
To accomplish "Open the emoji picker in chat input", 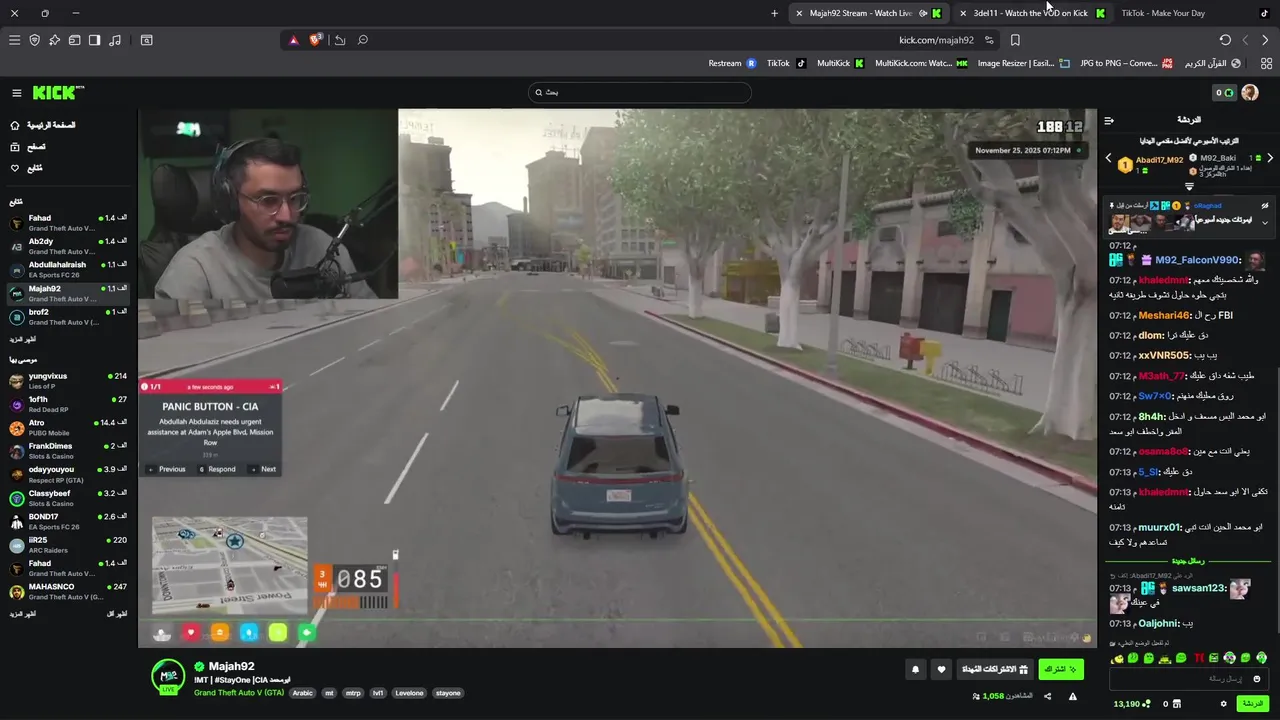I will click(1257, 679).
